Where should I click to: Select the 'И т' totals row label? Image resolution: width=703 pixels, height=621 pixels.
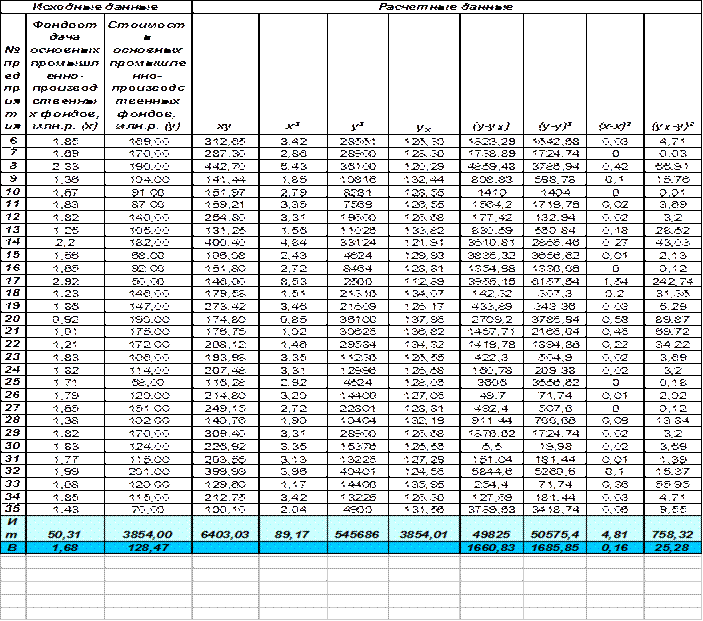(x=13, y=529)
